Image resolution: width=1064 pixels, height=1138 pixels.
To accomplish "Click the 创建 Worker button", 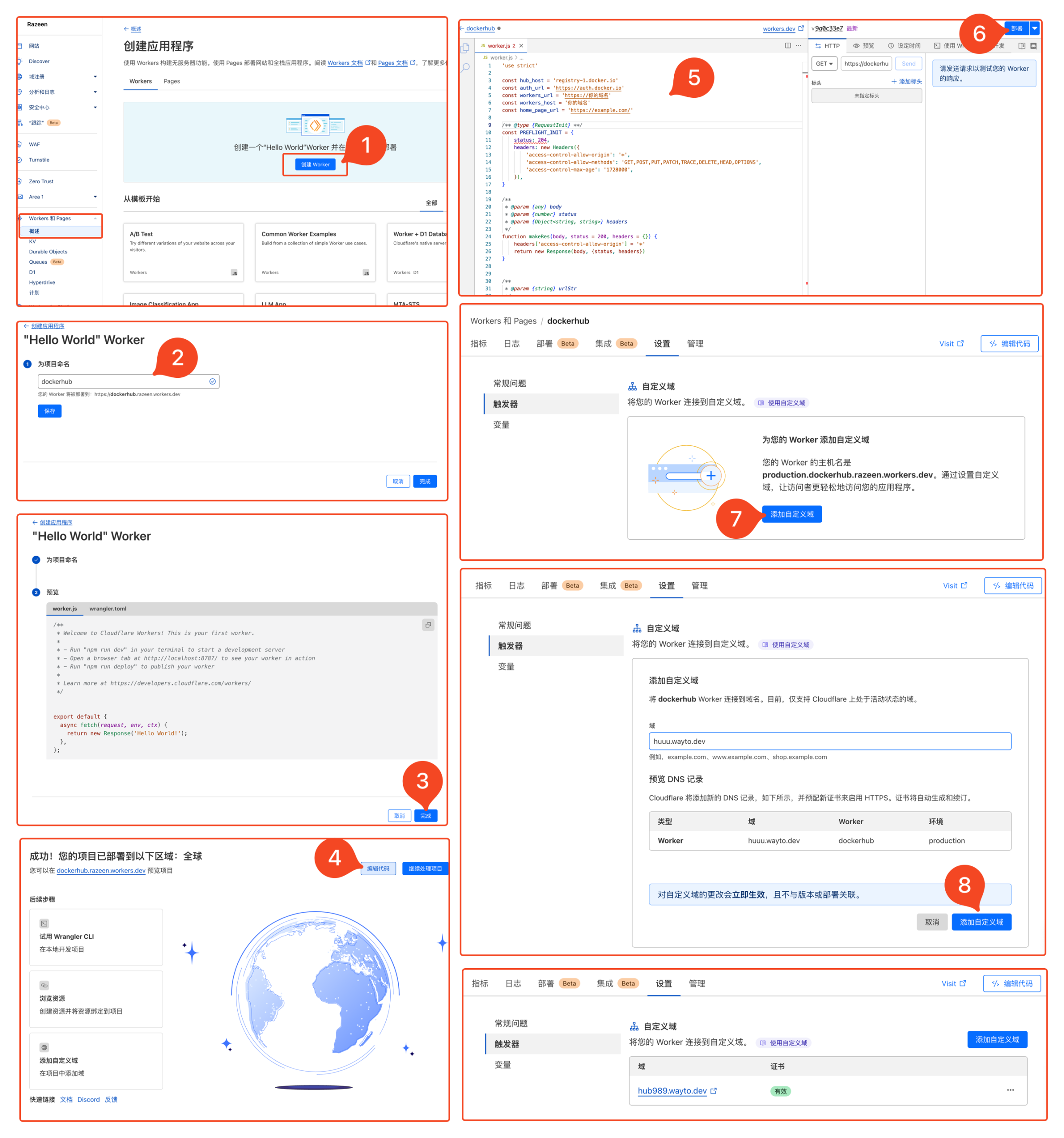I will point(316,165).
